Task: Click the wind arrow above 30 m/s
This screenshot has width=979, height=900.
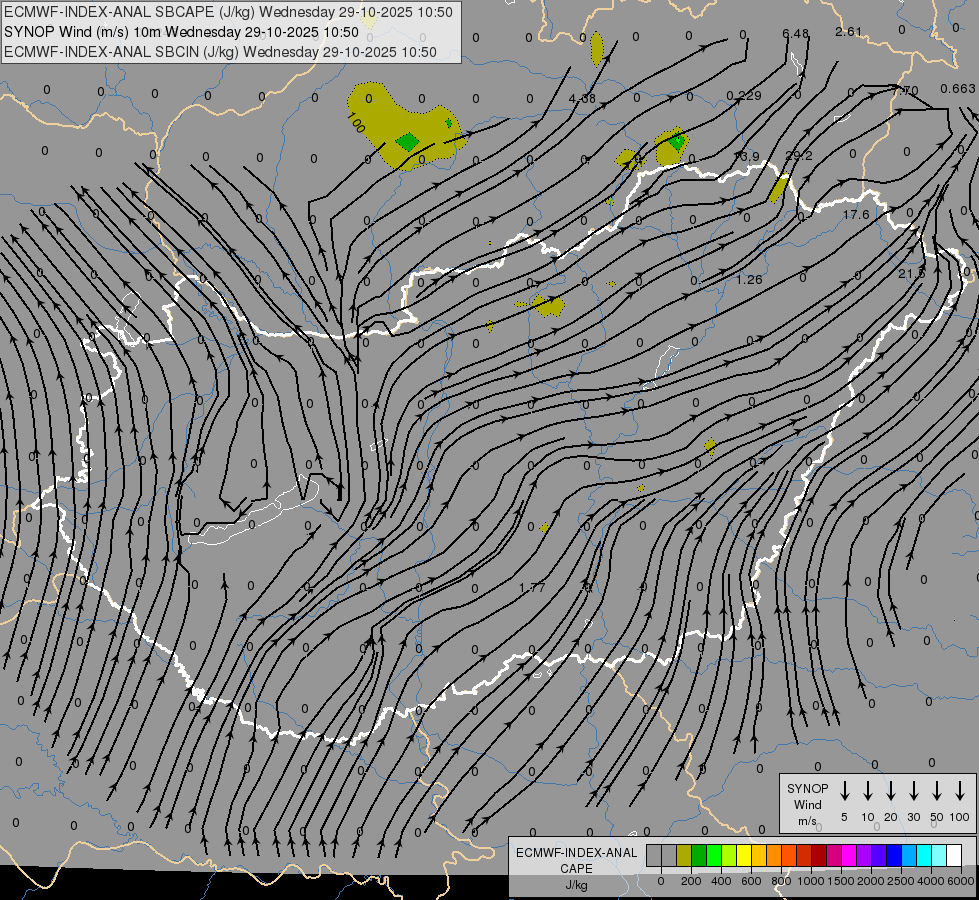Action: [x=913, y=791]
